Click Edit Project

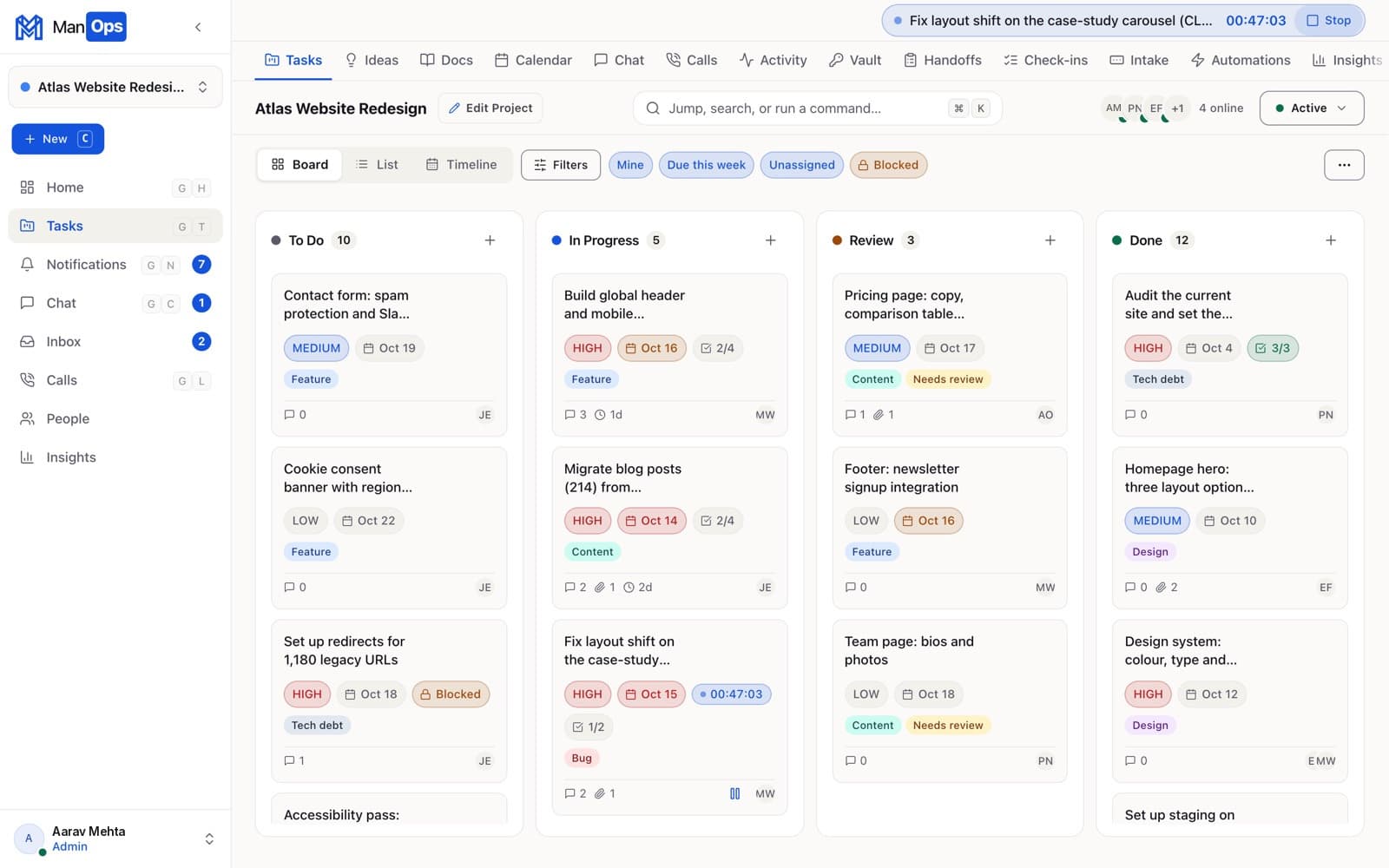coord(490,108)
